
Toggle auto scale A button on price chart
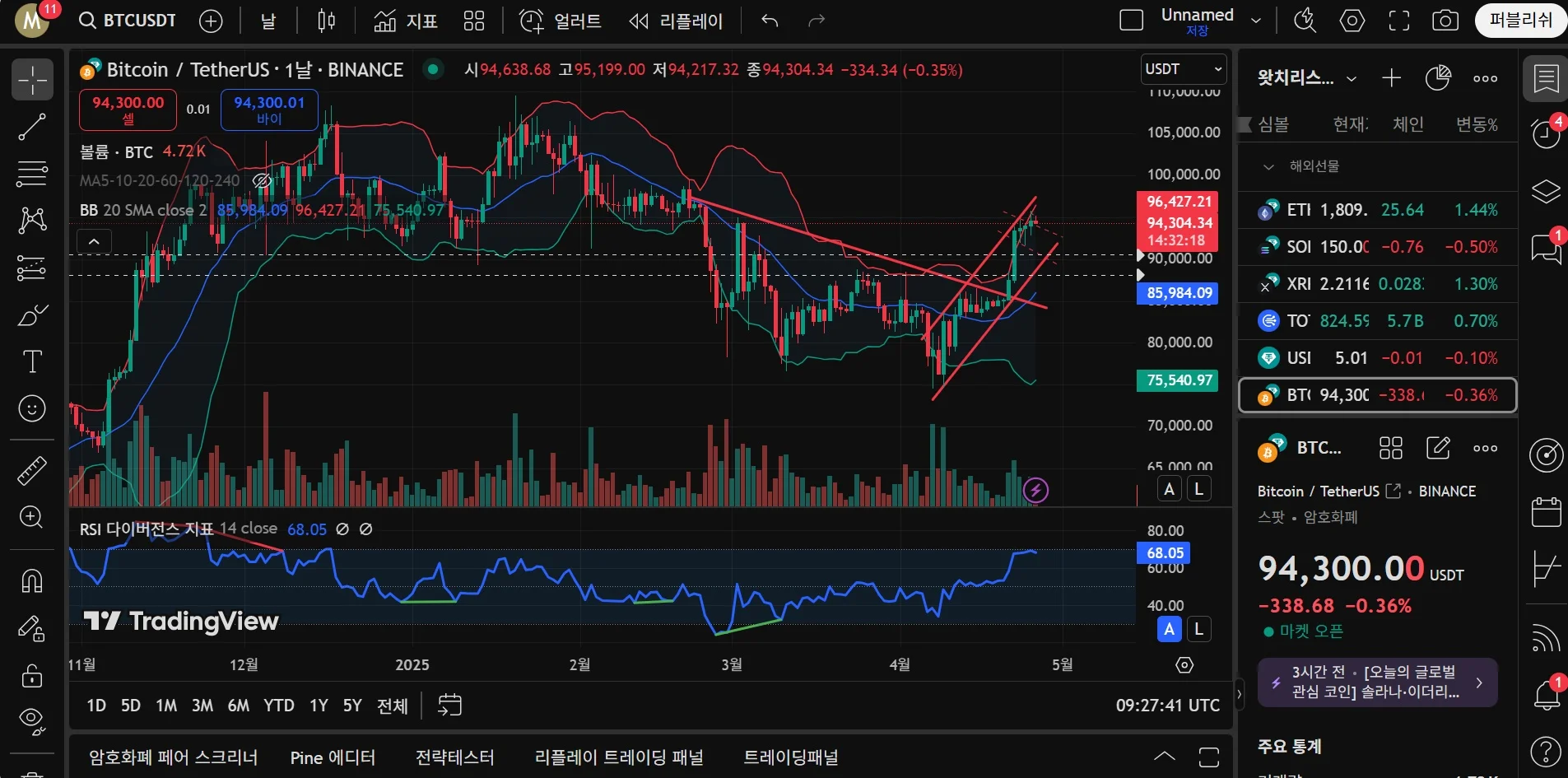1169,489
